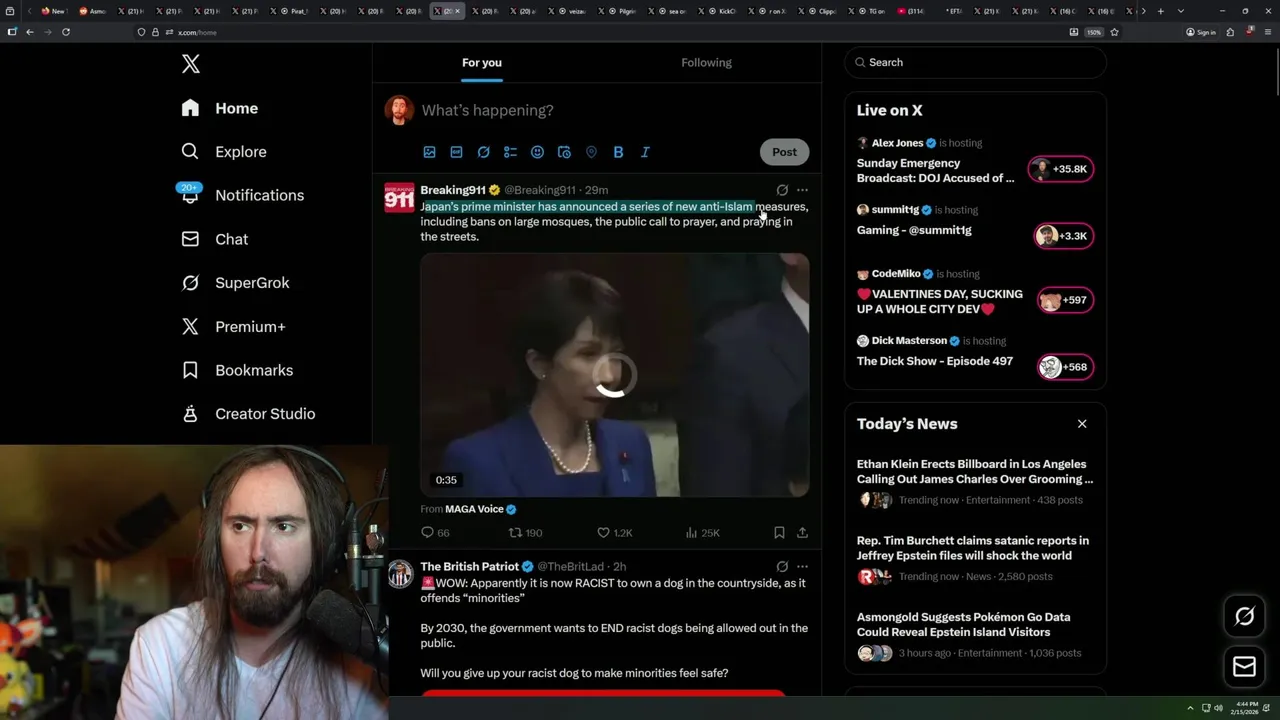Open The British Patriot profile avatar
The image size is (1280, 720).
coord(400,574)
